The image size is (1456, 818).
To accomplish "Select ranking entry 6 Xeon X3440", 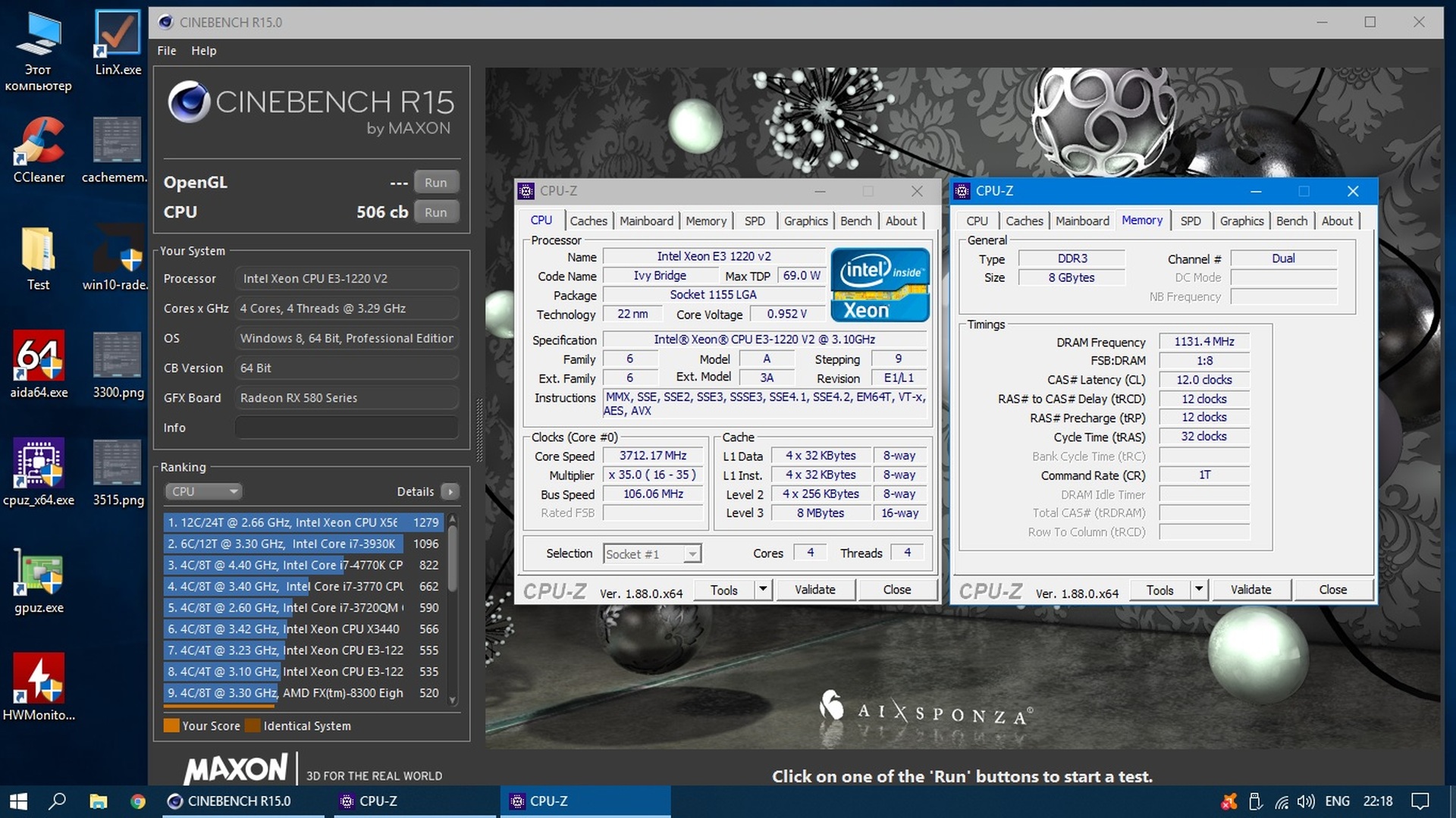I will point(303,629).
